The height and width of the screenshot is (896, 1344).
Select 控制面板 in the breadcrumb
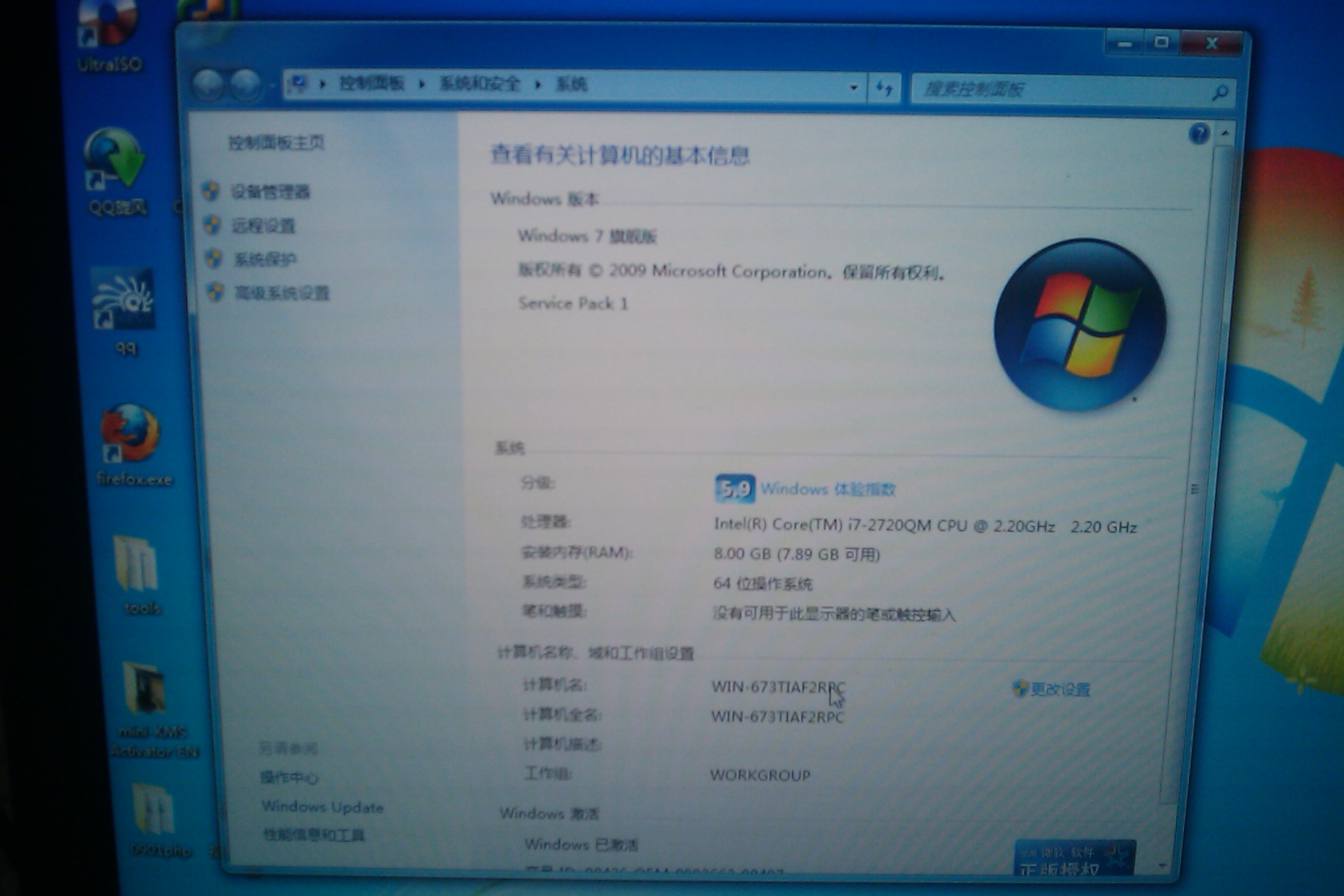[x=372, y=83]
